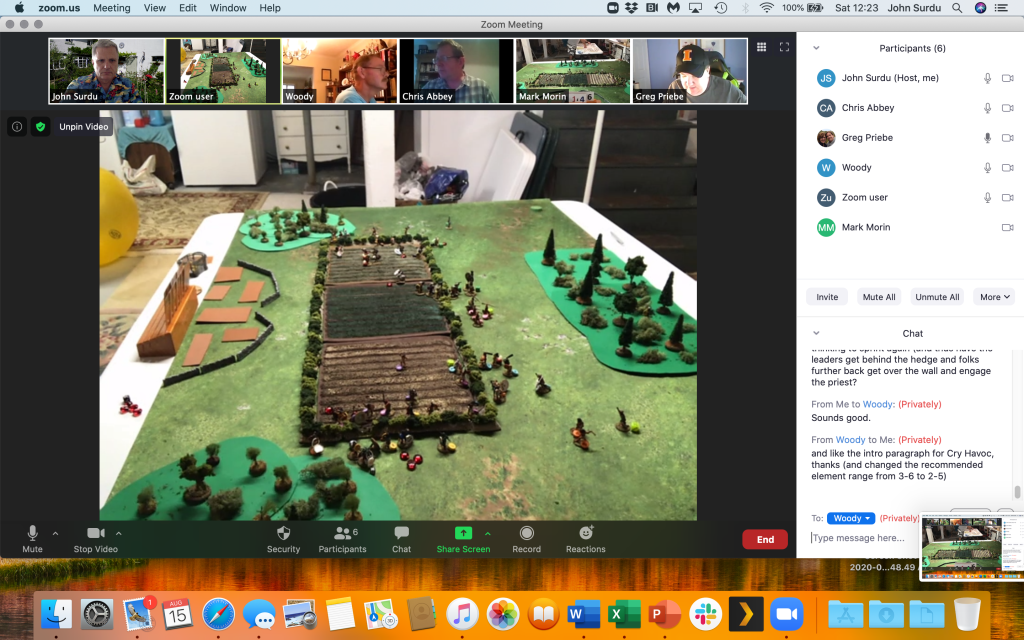Open the More dropdown in participants panel
This screenshot has width=1024, height=640.
(x=996, y=297)
